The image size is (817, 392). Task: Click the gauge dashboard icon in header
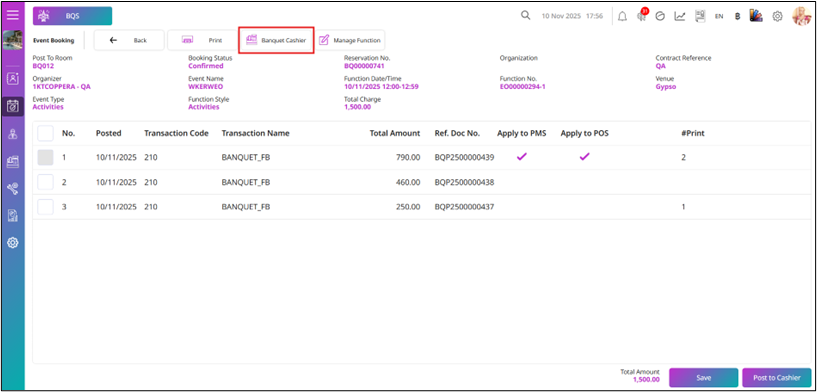click(660, 16)
